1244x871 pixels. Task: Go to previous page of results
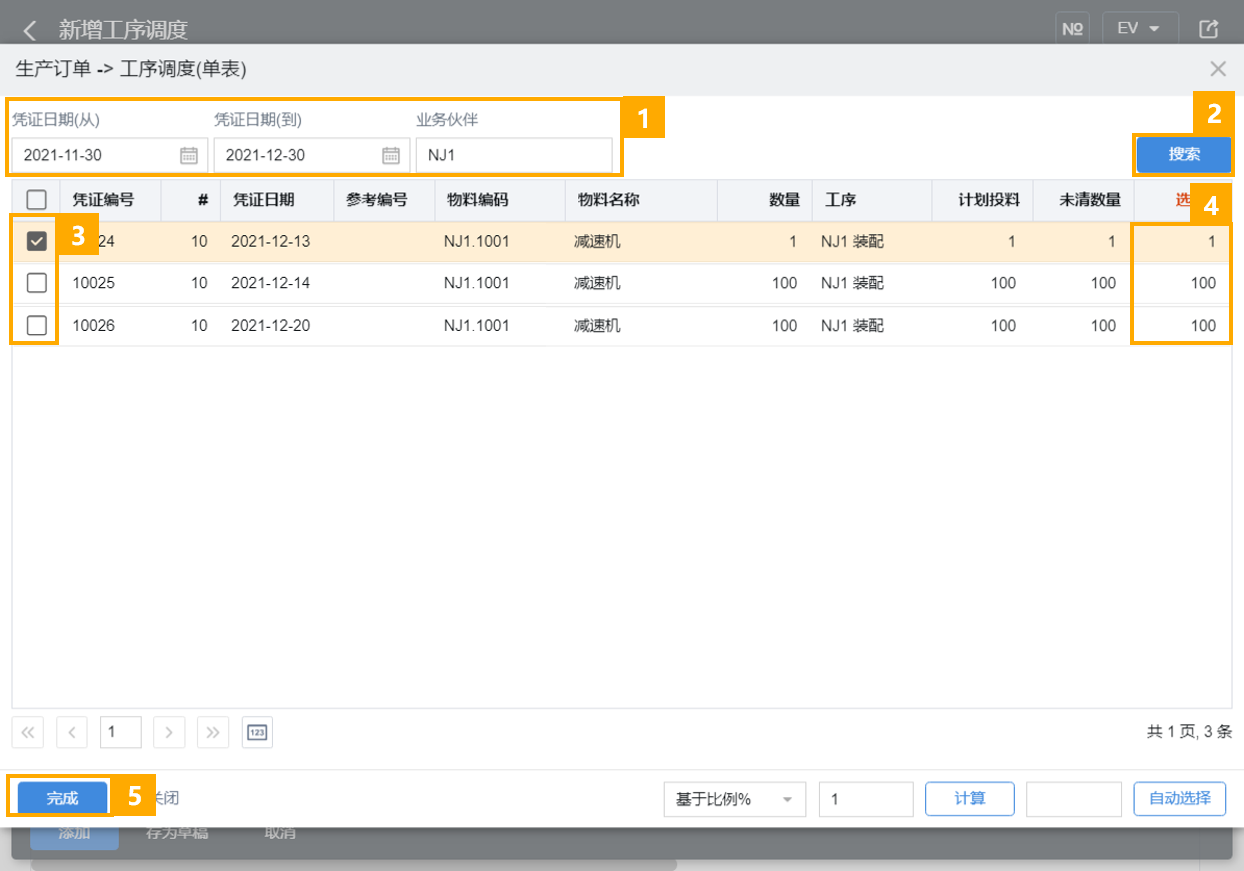pyautogui.click(x=72, y=732)
